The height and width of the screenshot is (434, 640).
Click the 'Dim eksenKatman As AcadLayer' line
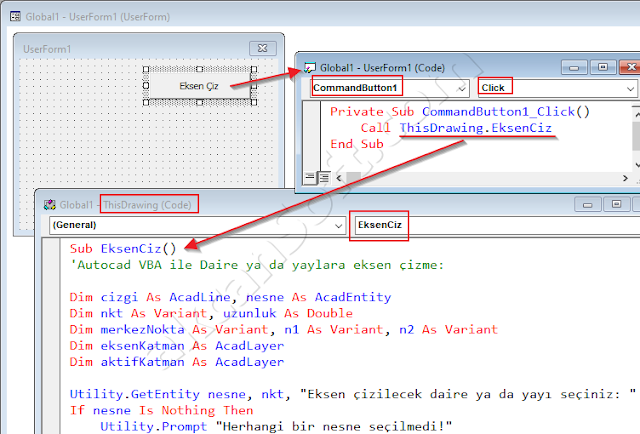[177, 346]
